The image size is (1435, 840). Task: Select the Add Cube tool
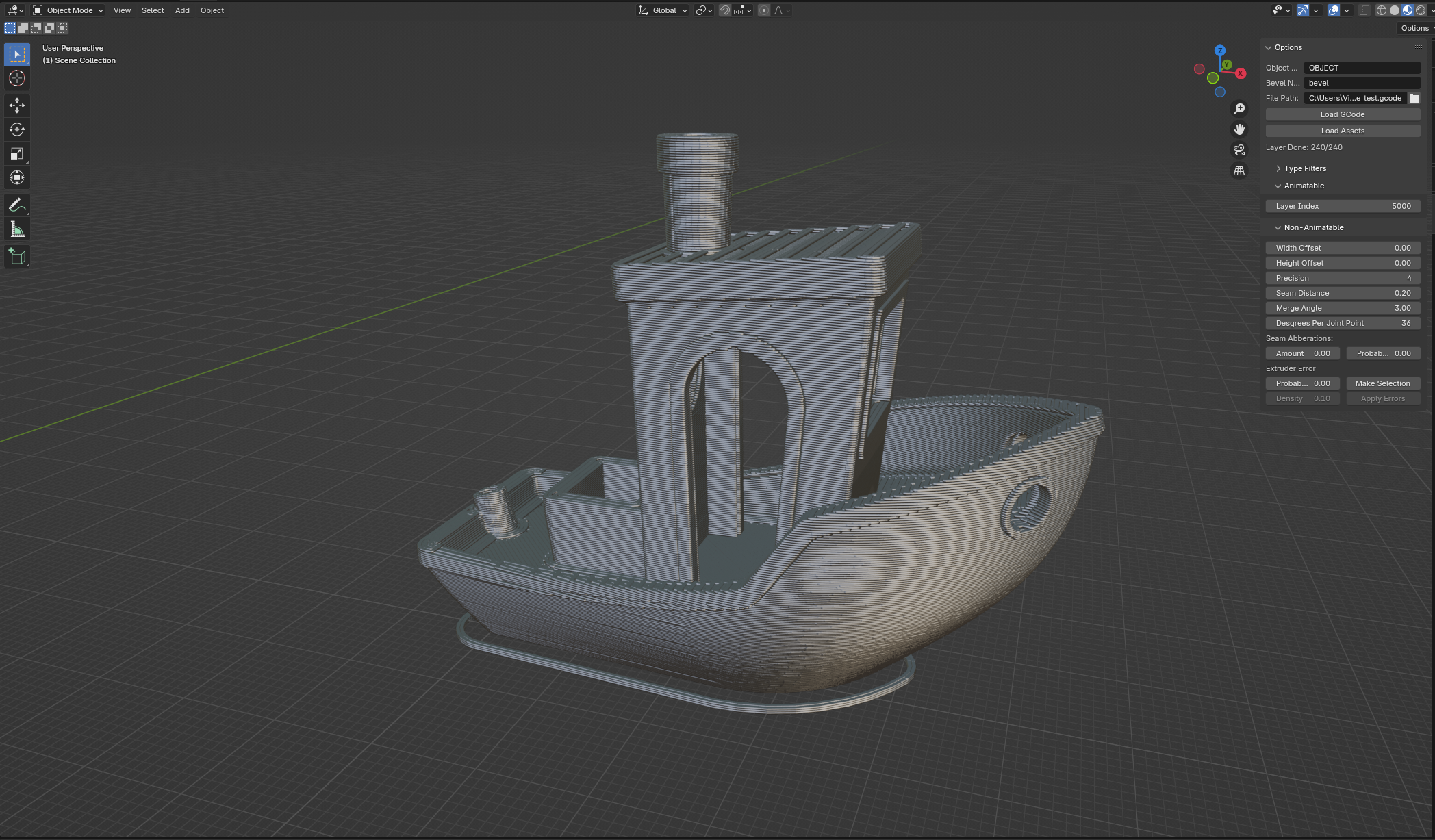(x=17, y=257)
